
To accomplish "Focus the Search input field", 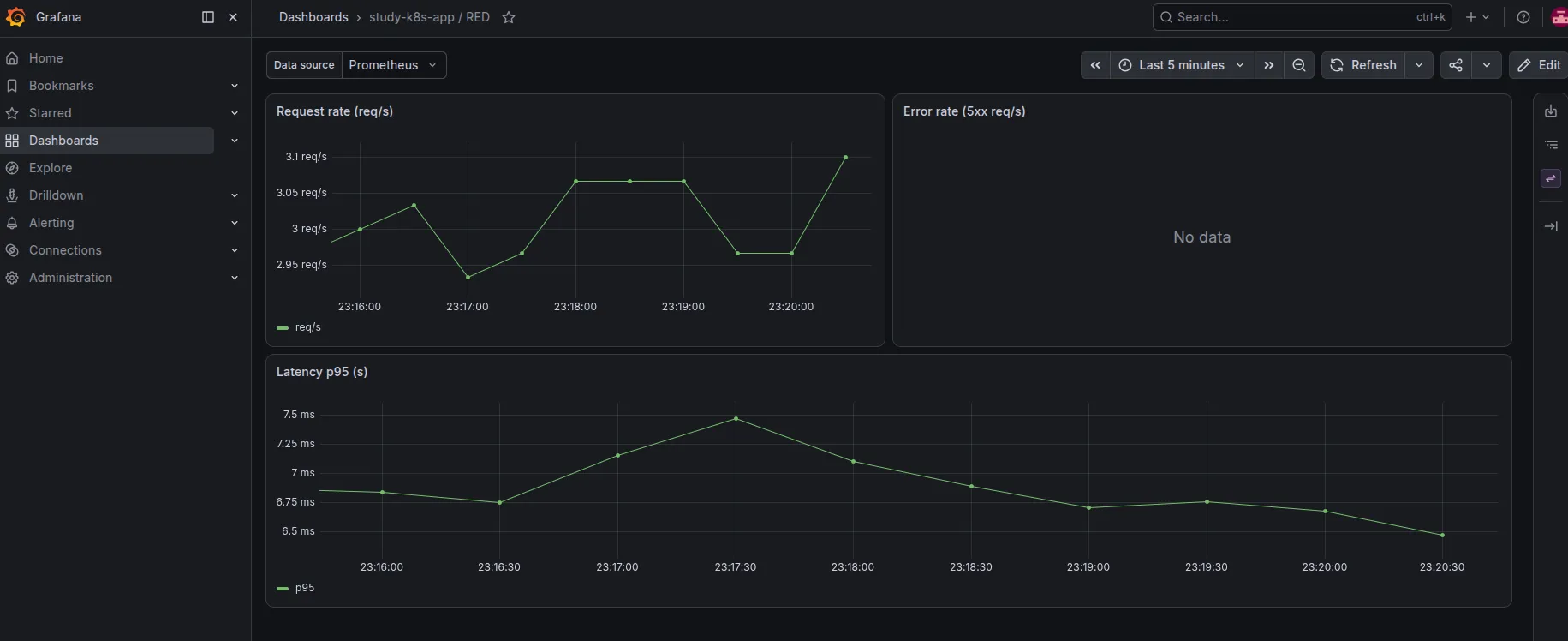I will [1302, 17].
